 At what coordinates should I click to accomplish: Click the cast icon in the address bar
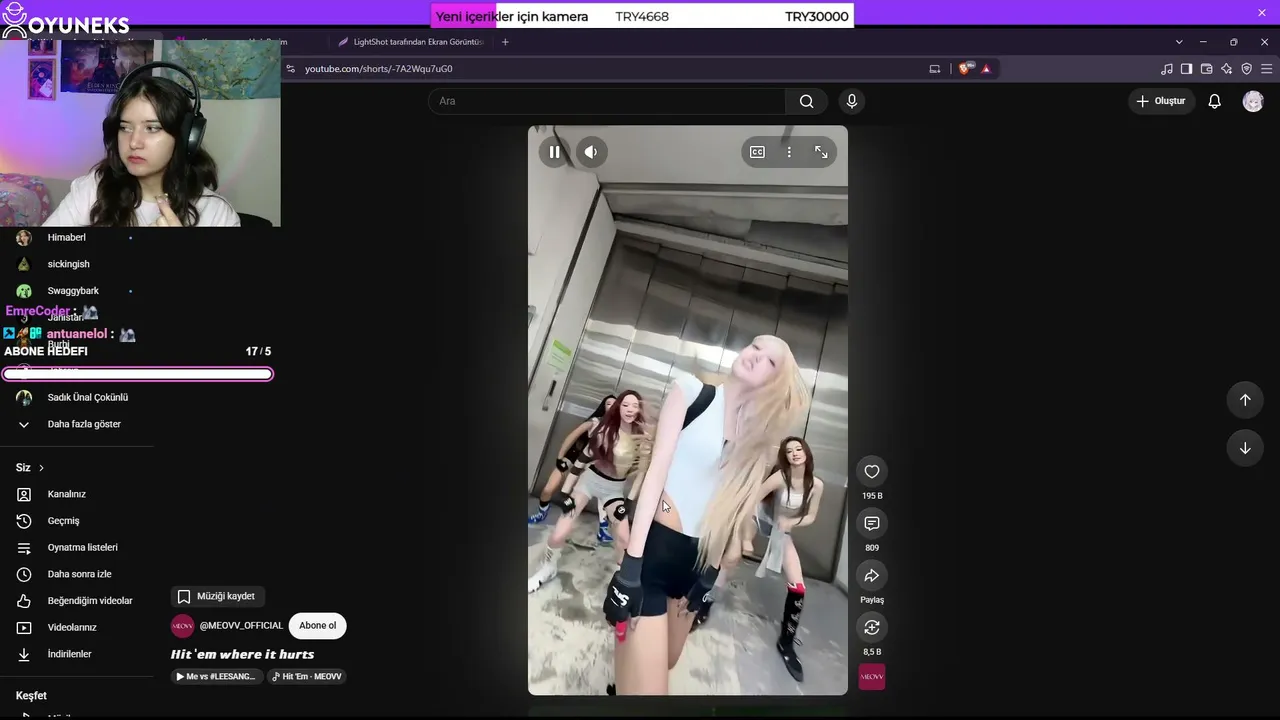tap(935, 69)
